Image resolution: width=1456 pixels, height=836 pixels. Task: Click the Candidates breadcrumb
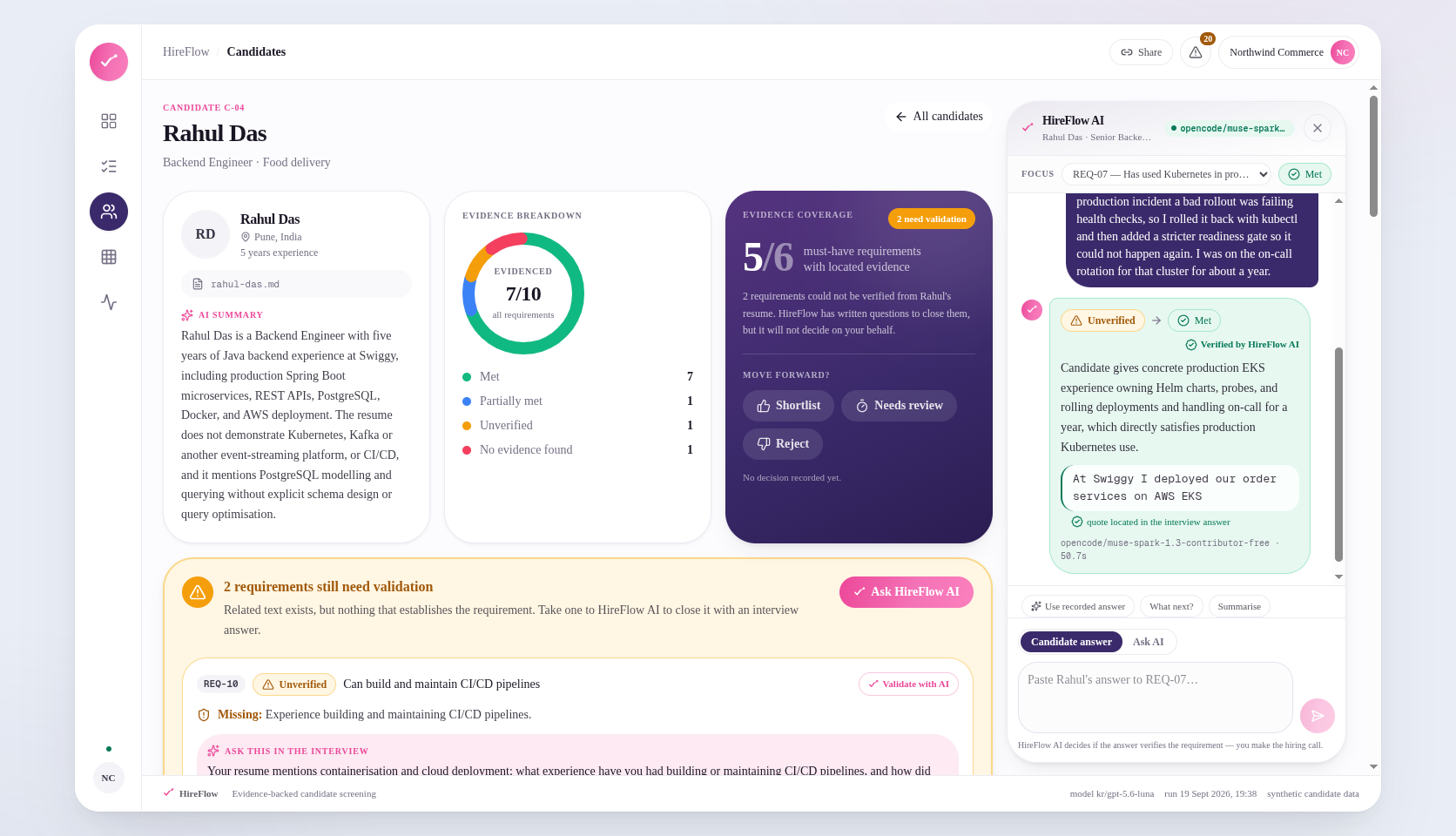256,52
